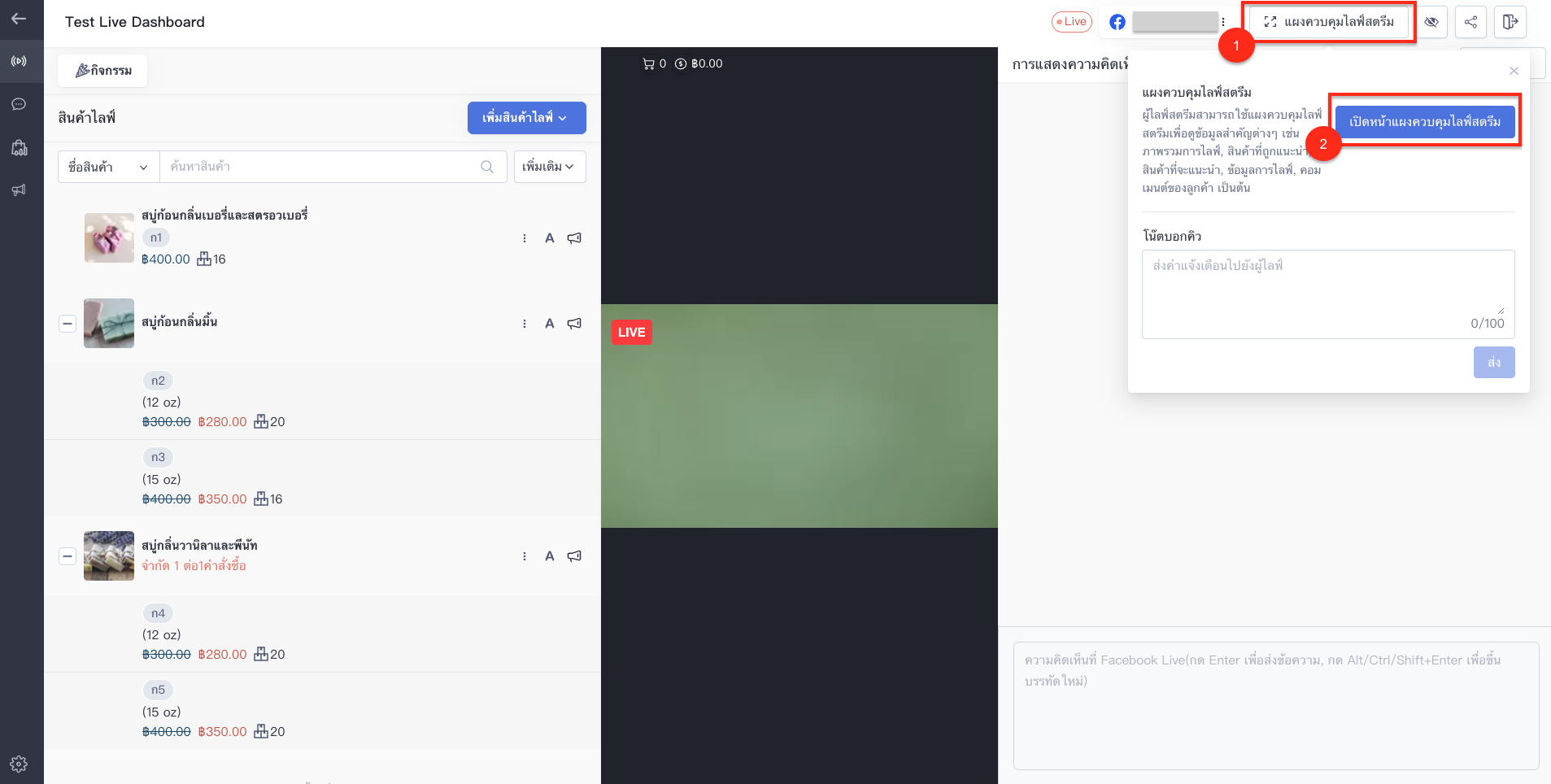Image resolution: width=1551 pixels, height=784 pixels.
Task: Open the store analytics sidebar icon
Action: click(x=19, y=147)
